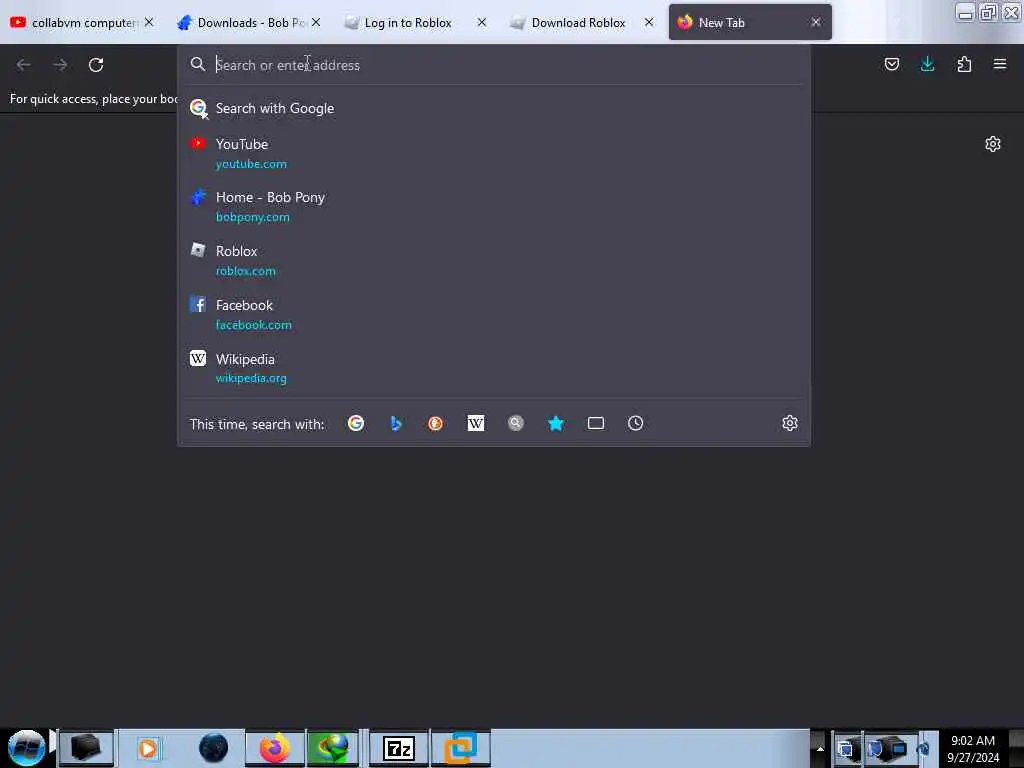Open the black box taskbar icon

point(86,748)
